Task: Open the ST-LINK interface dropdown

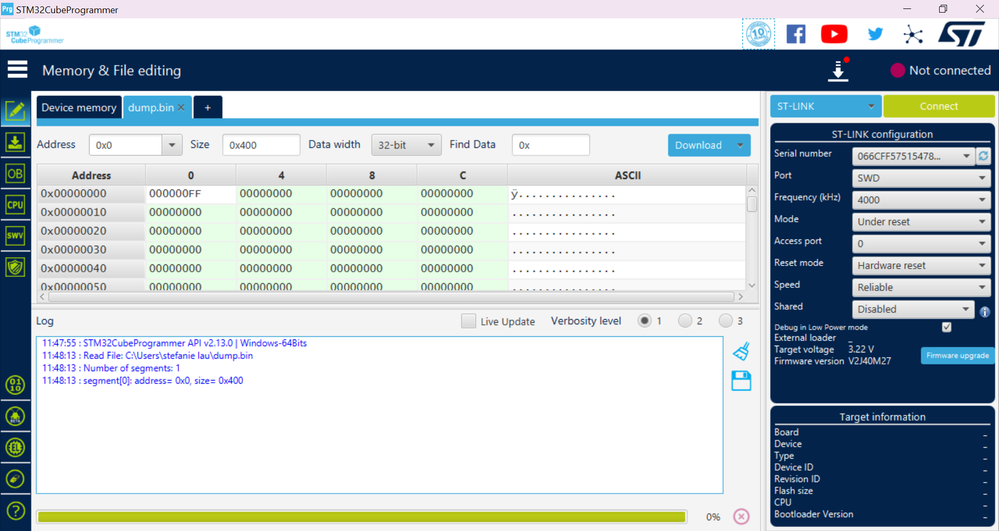Action: click(825, 106)
